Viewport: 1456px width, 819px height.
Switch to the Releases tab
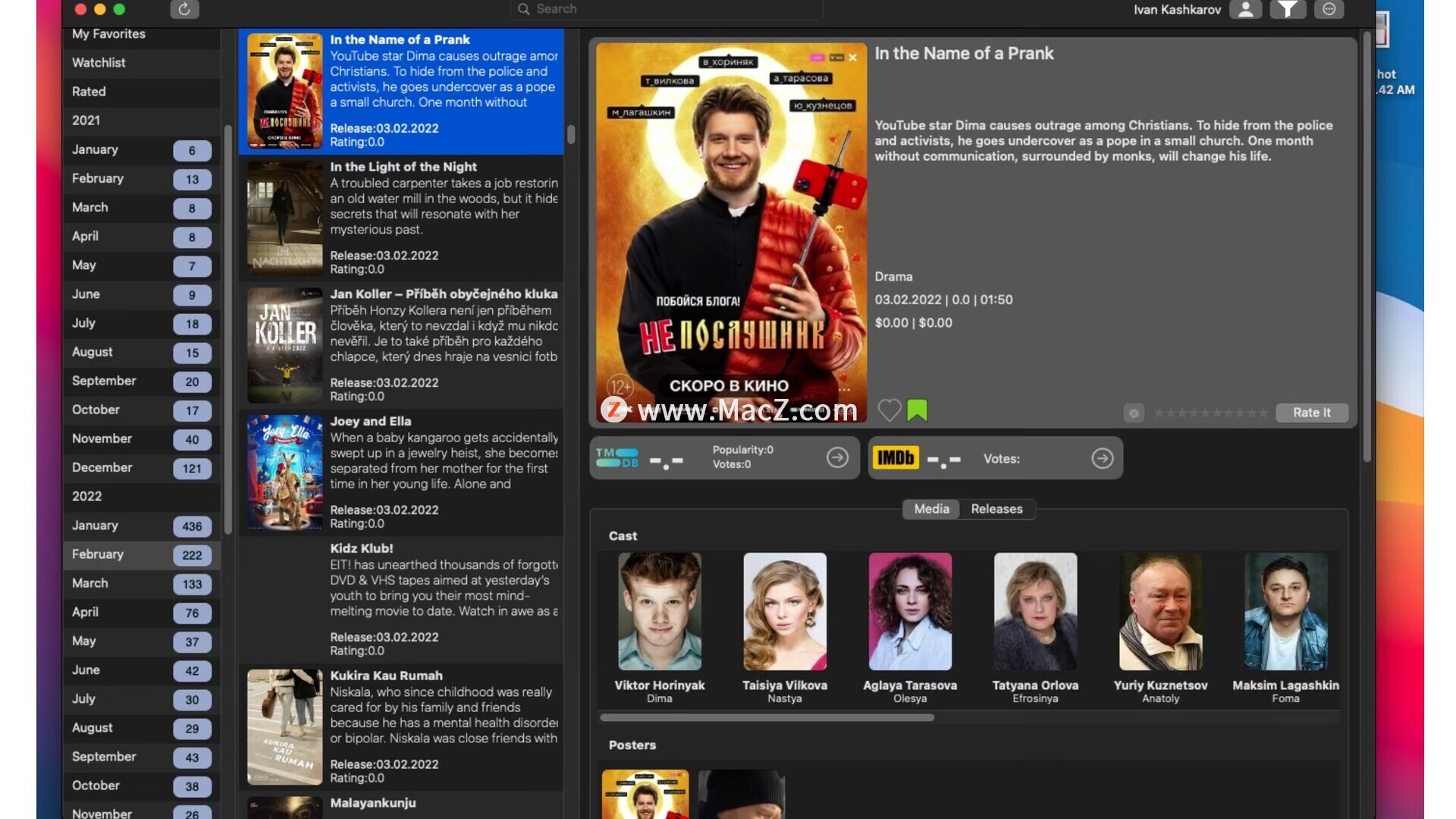coord(996,509)
